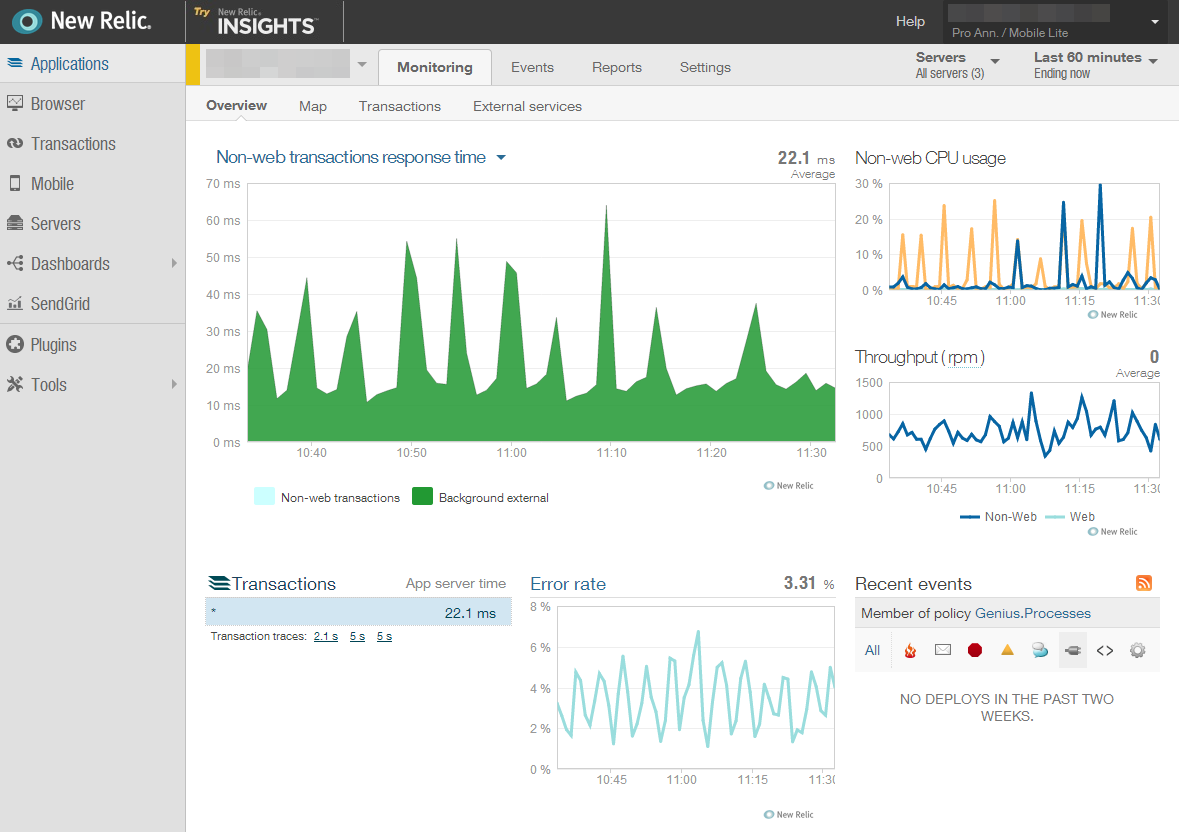Image resolution: width=1179 pixels, height=832 pixels.
Task: Open the Help menu
Action: tap(910, 21)
